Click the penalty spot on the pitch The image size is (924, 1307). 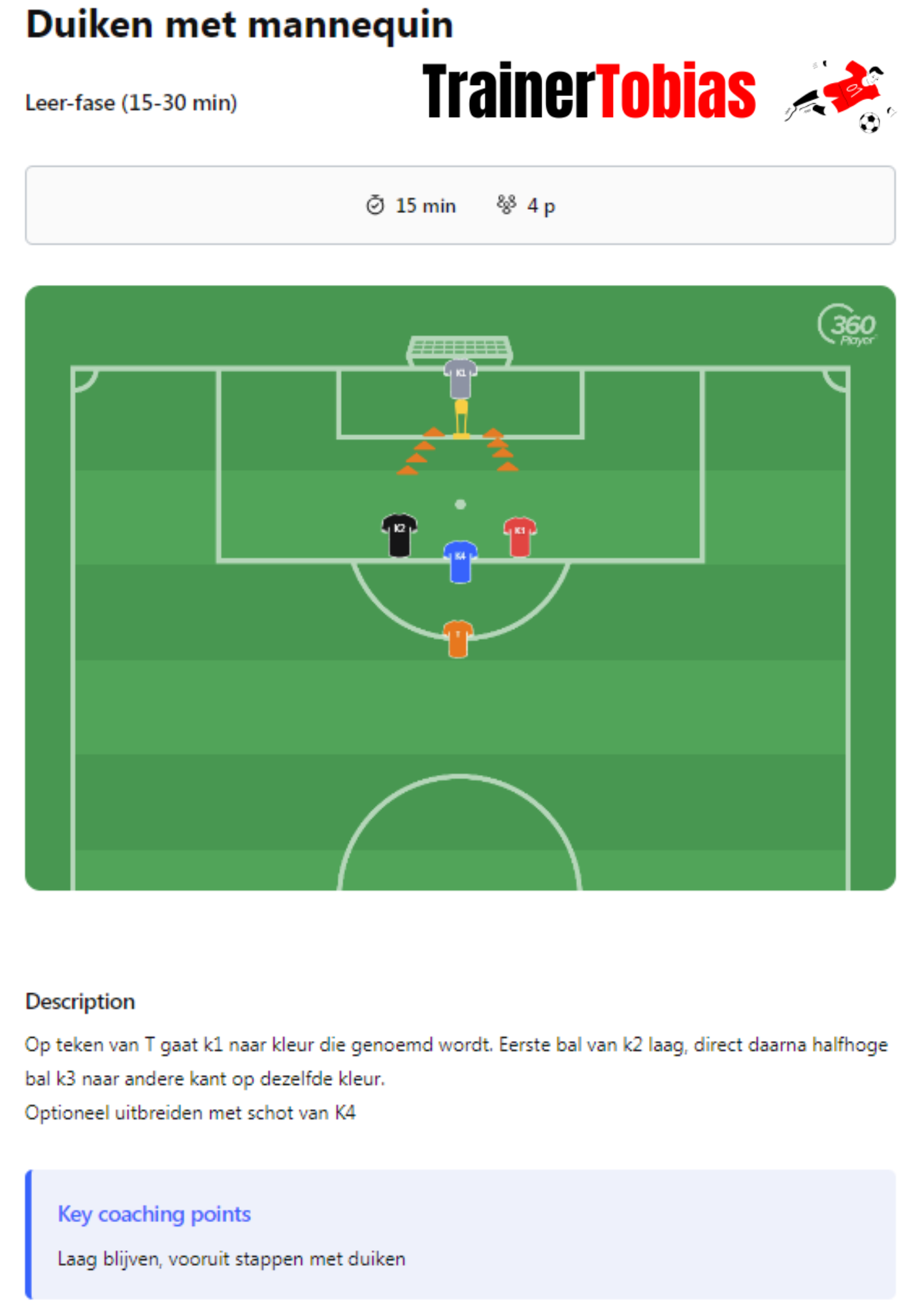tap(461, 505)
